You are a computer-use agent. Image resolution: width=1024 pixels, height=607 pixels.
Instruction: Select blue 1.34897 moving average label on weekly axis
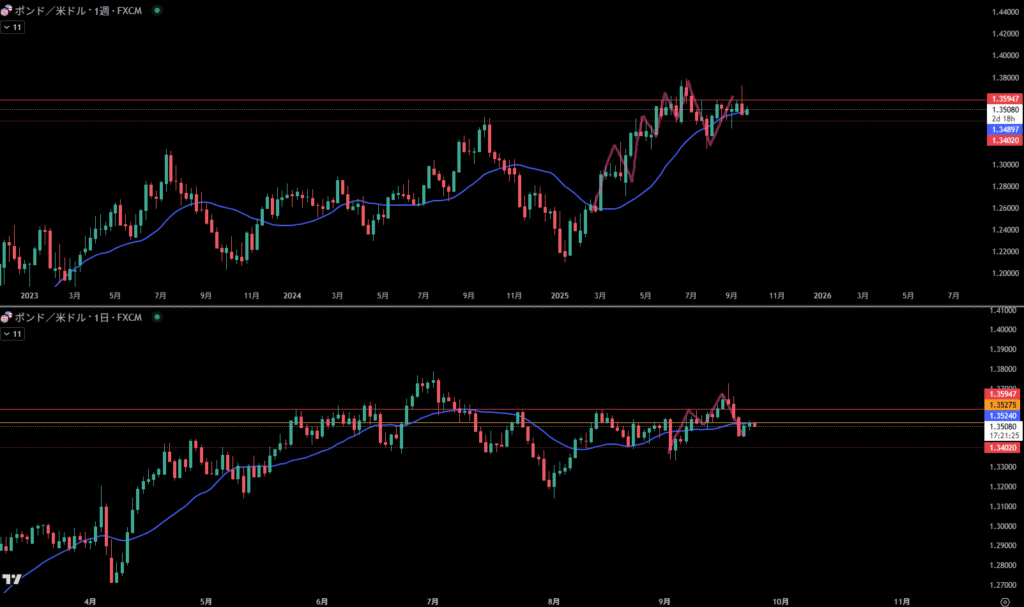(x=1003, y=131)
